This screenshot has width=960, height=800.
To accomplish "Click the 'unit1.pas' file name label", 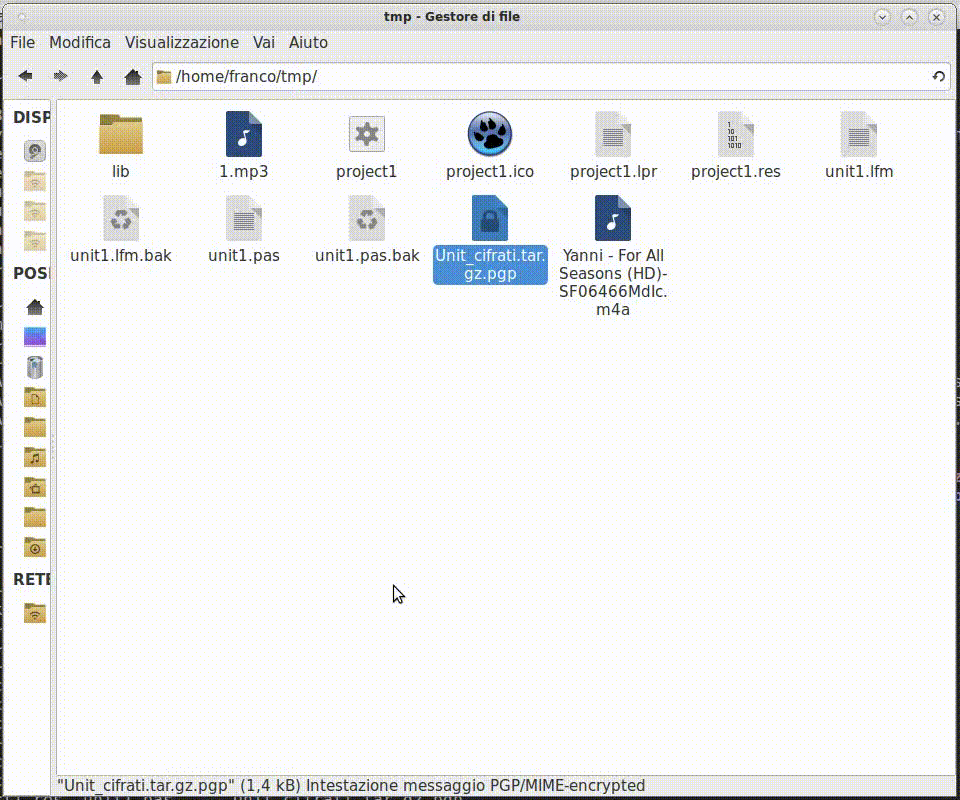I will coord(244,255).
